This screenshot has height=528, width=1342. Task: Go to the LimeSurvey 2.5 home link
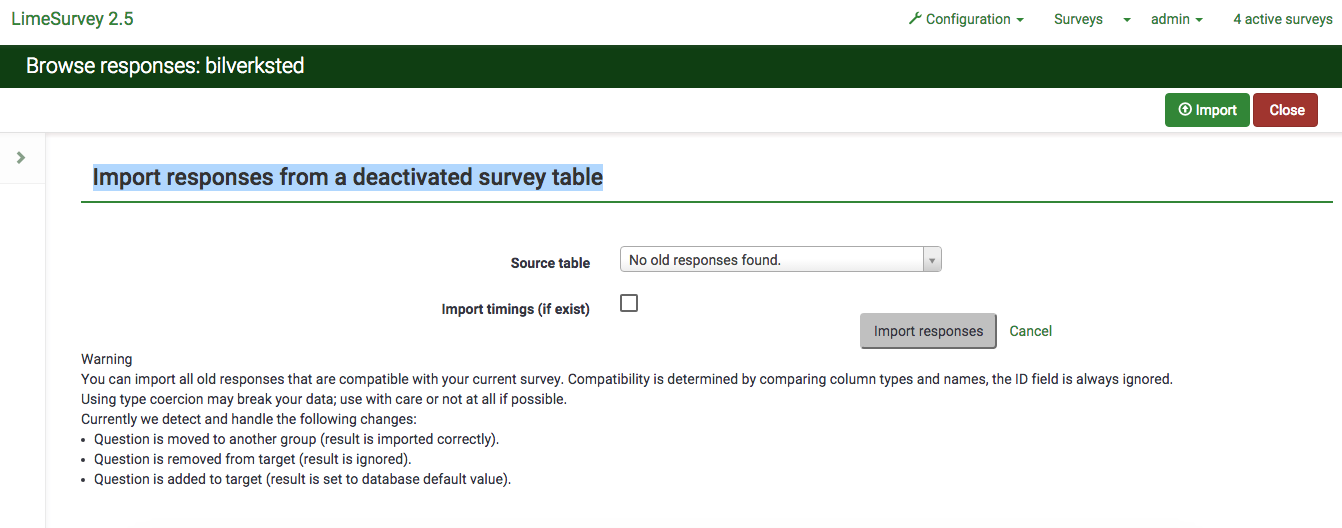(x=72, y=19)
